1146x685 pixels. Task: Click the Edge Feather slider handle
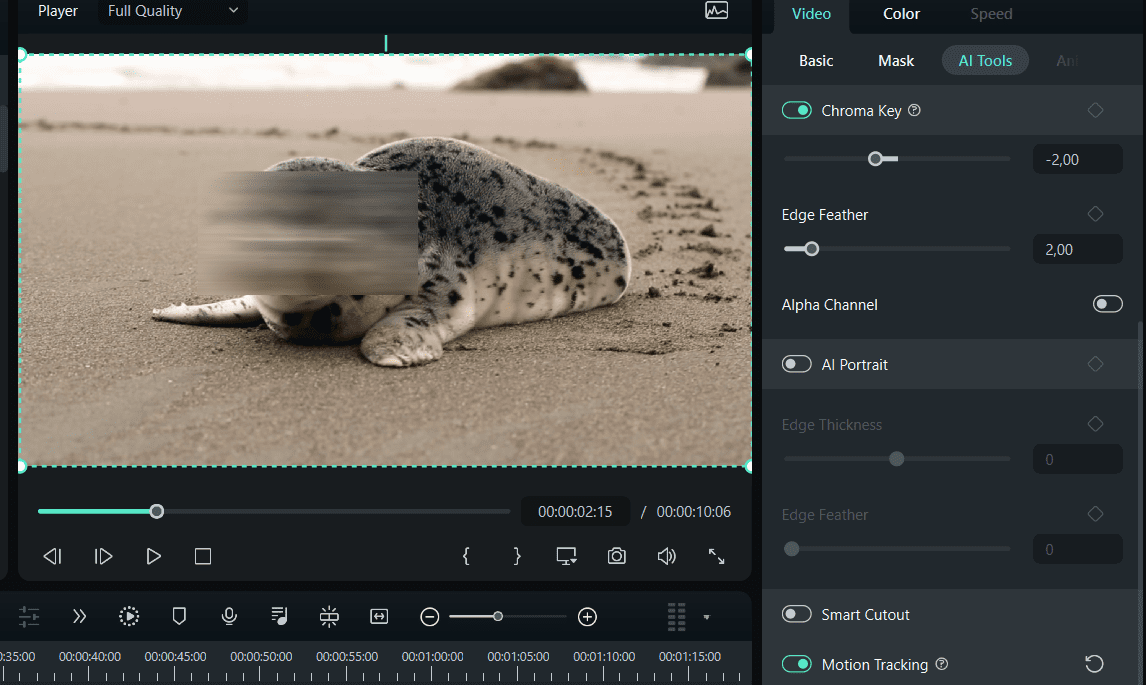(x=811, y=248)
